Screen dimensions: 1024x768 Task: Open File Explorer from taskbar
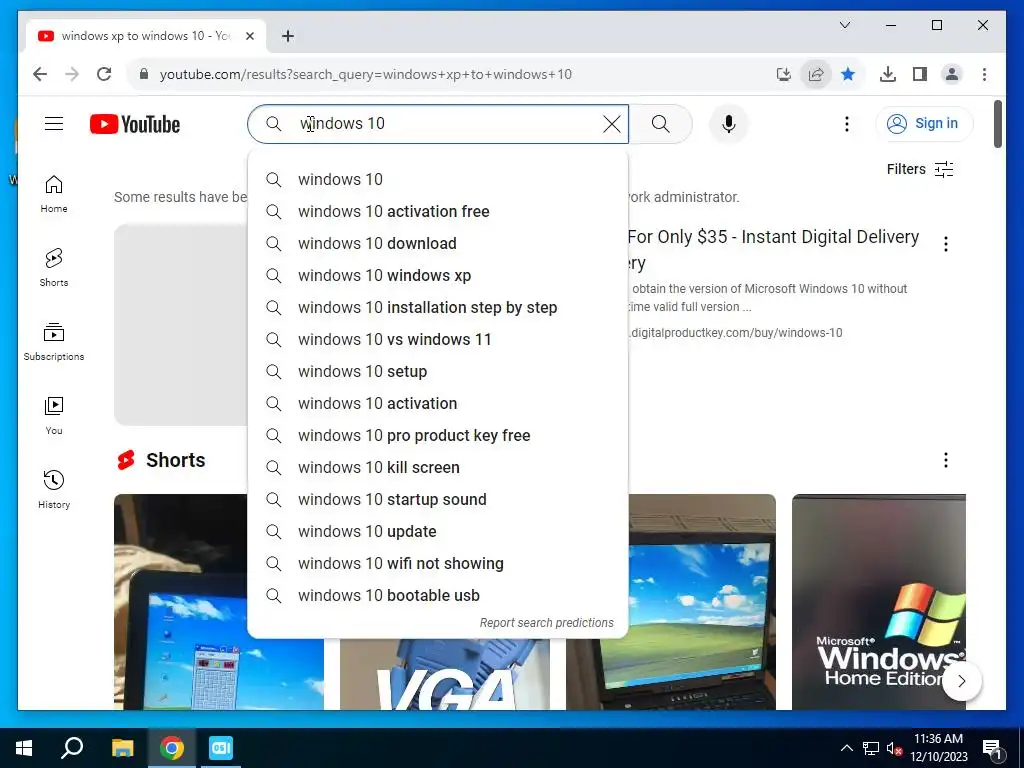coord(122,748)
